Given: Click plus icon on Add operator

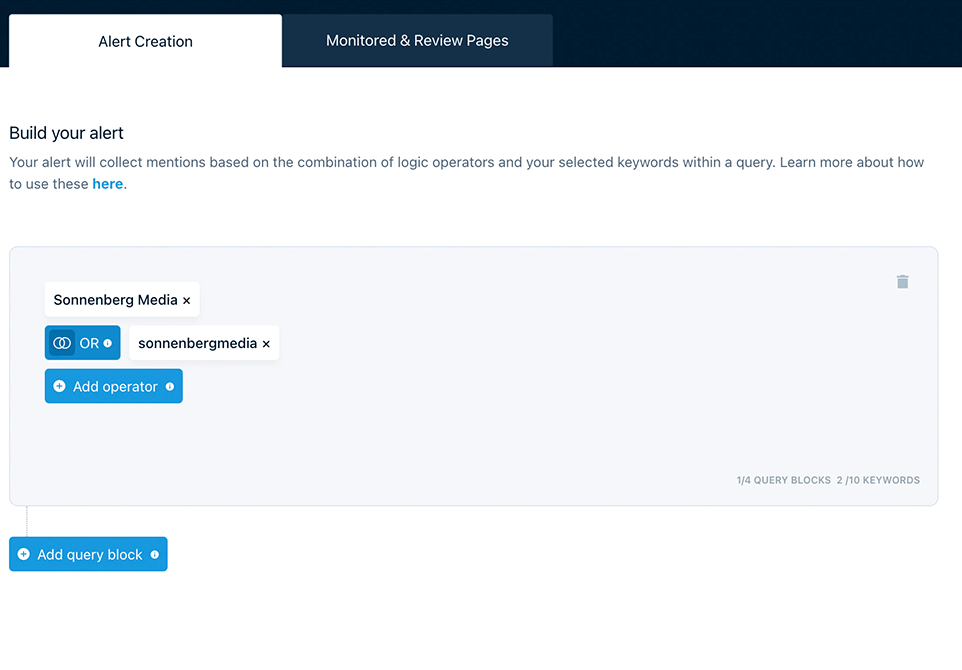Looking at the screenshot, I should (x=60, y=386).
